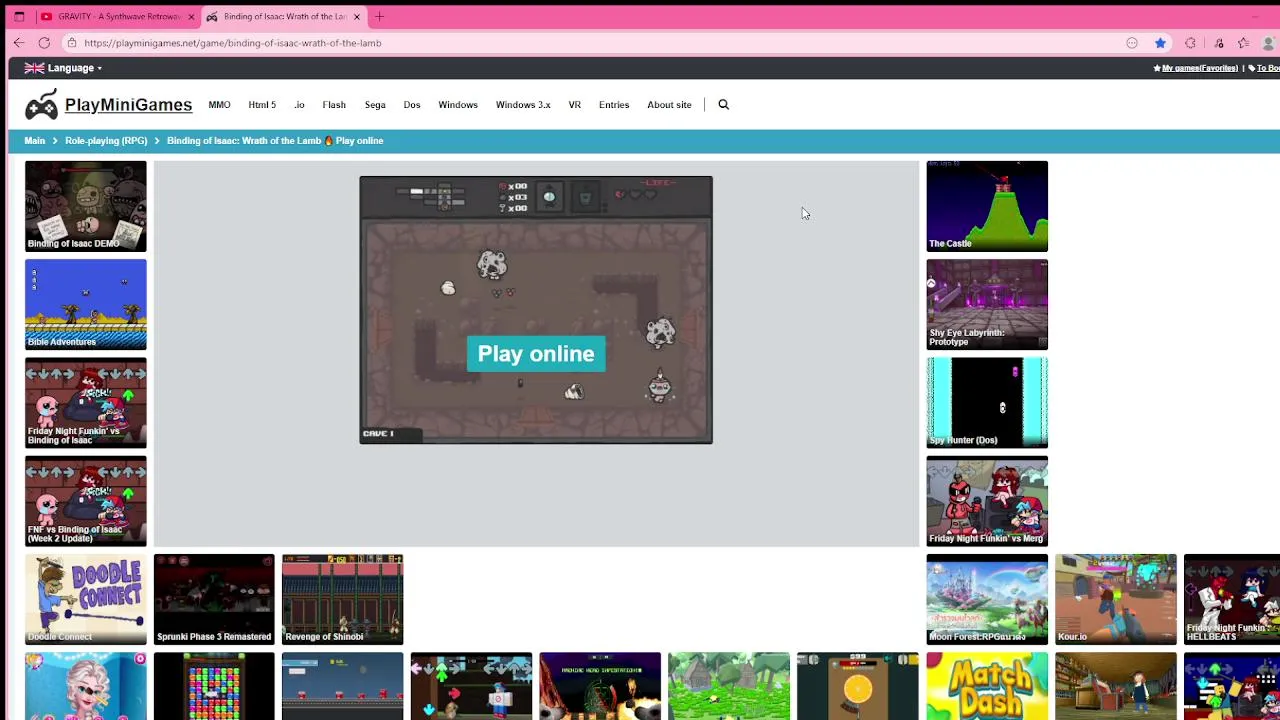Click the Play online button

(x=536, y=354)
